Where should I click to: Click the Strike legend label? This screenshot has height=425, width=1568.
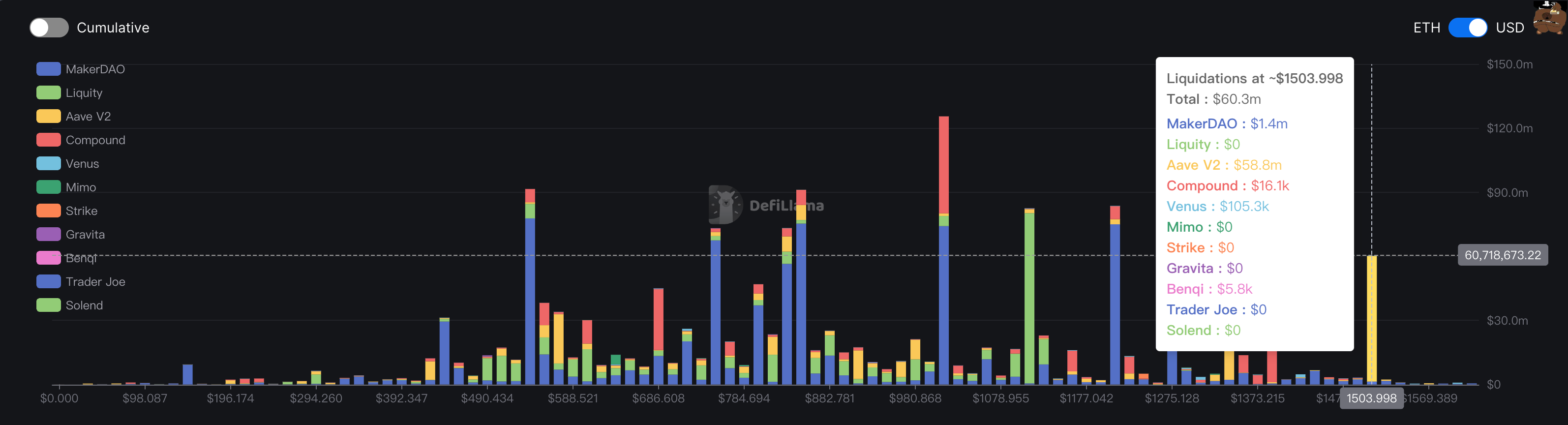[x=82, y=211]
